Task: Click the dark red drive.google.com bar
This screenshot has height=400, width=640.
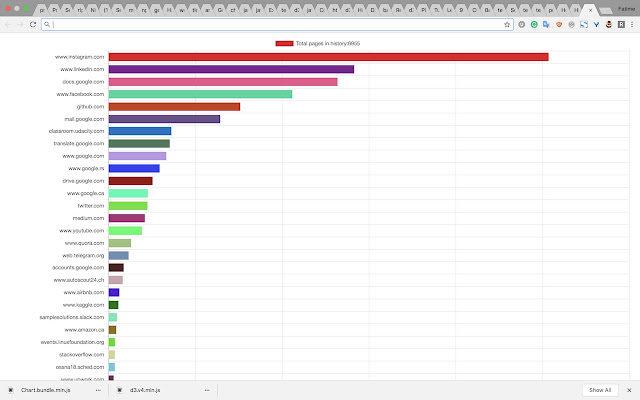Action: point(131,181)
